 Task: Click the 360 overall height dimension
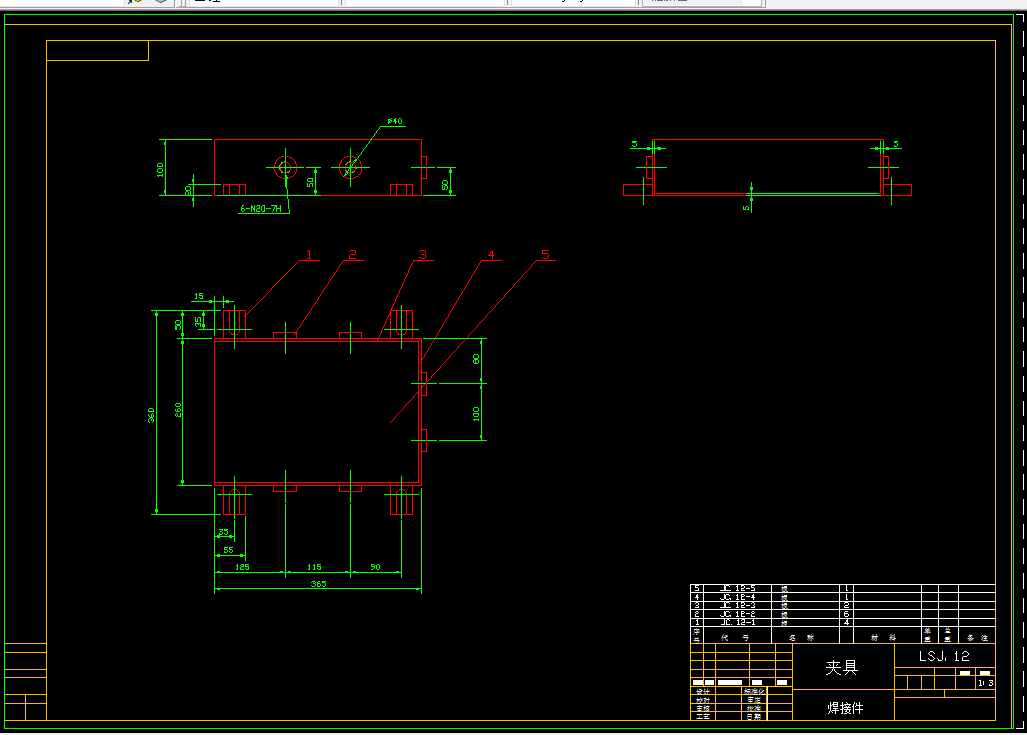(x=151, y=415)
